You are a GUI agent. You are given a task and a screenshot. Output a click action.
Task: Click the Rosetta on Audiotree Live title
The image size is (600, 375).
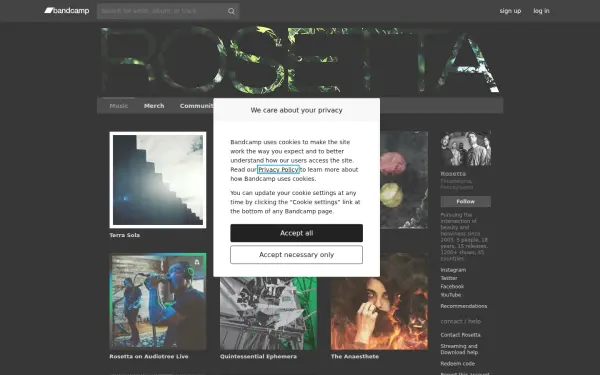click(149, 356)
